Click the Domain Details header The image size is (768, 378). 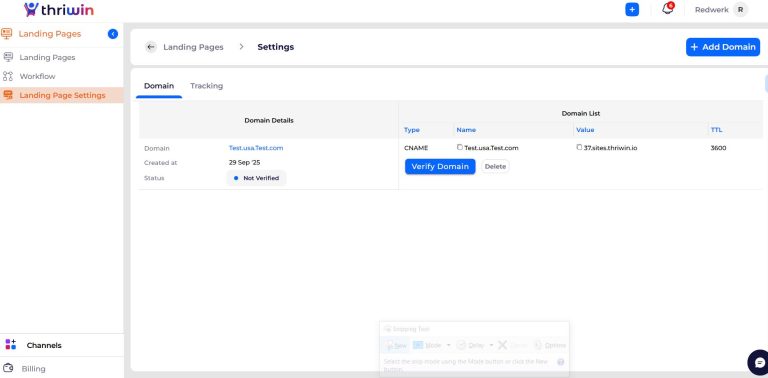tap(269, 120)
